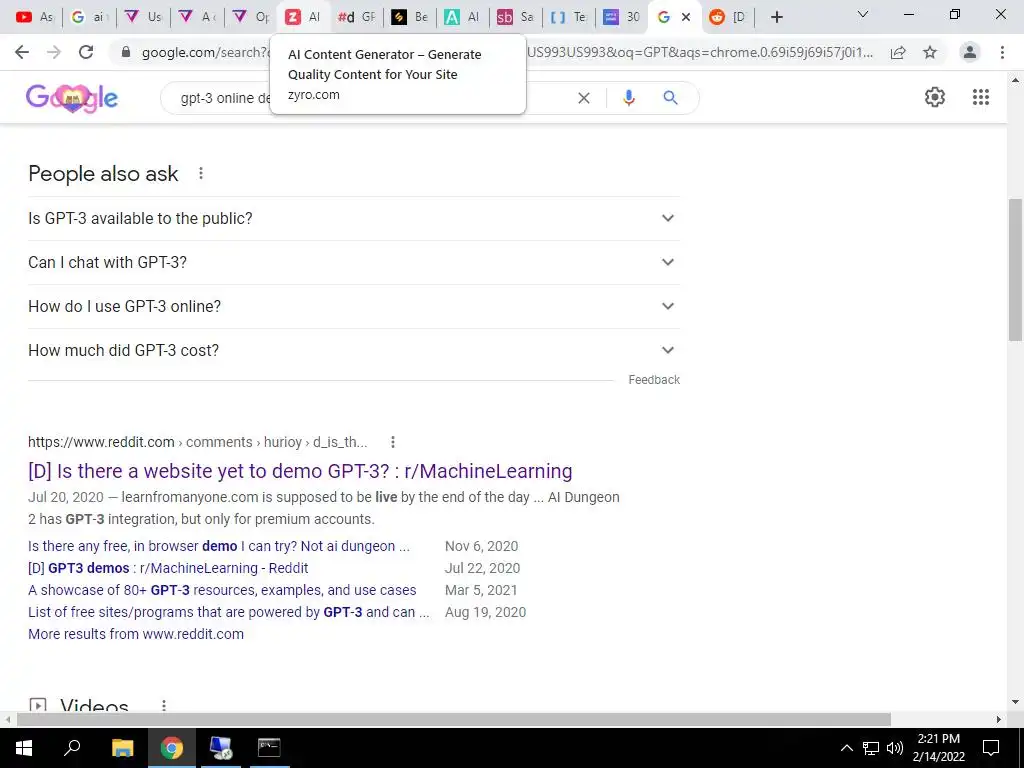Open volume control in system tray

point(895,748)
